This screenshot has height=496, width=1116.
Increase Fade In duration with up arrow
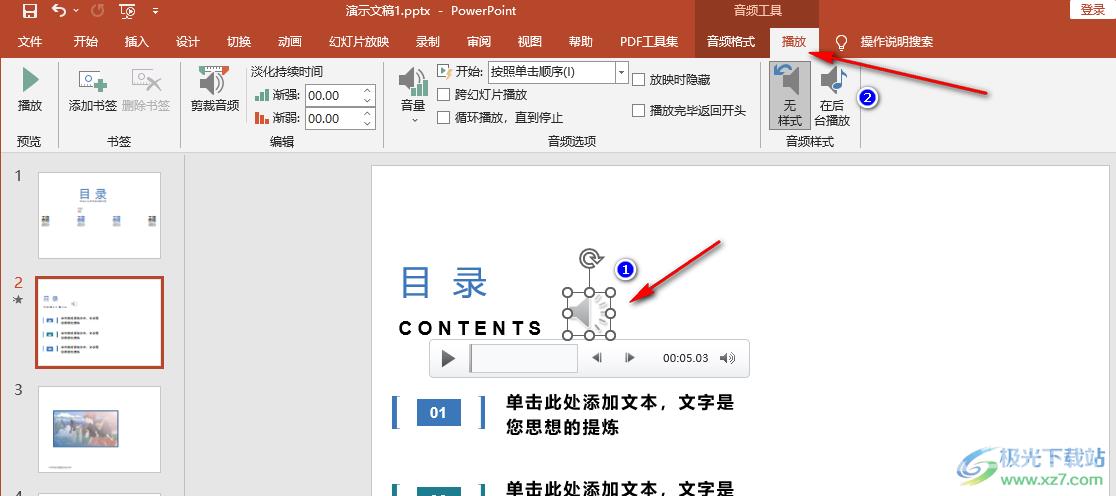point(368,90)
